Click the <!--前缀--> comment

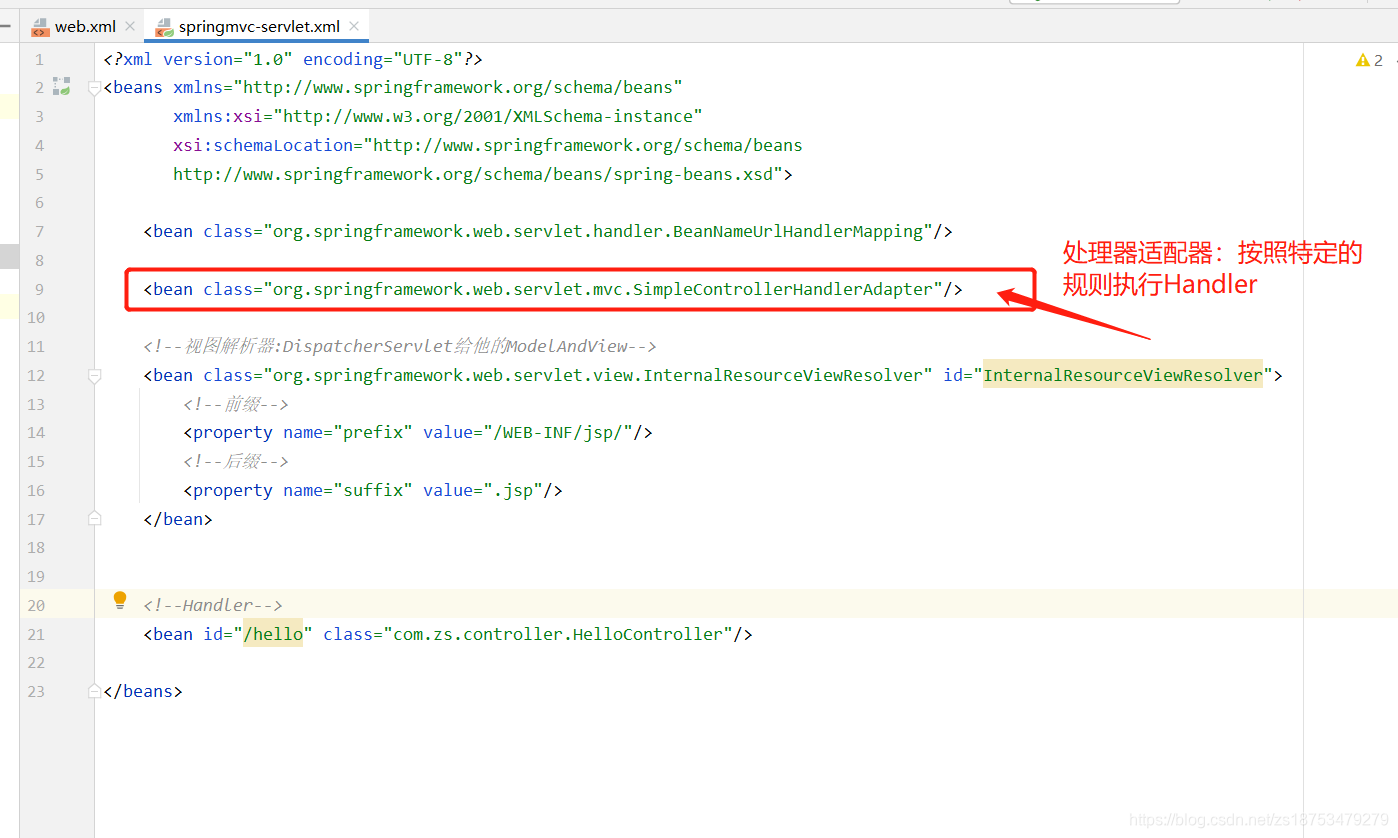236,404
